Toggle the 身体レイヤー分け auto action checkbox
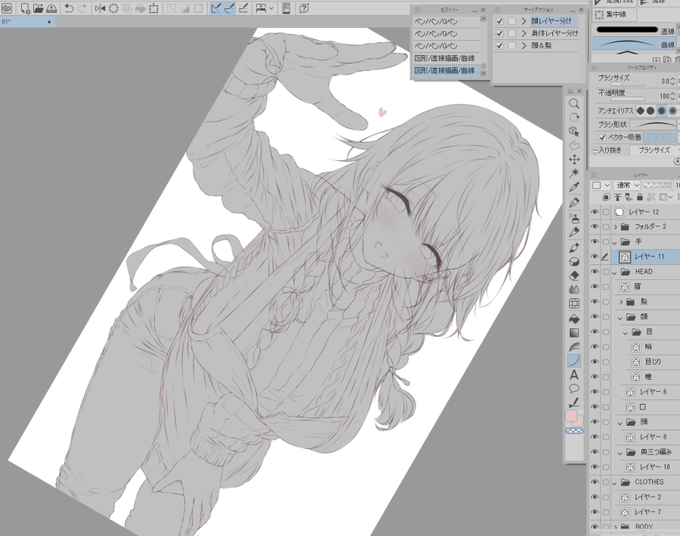The image size is (680, 536). pos(499,33)
